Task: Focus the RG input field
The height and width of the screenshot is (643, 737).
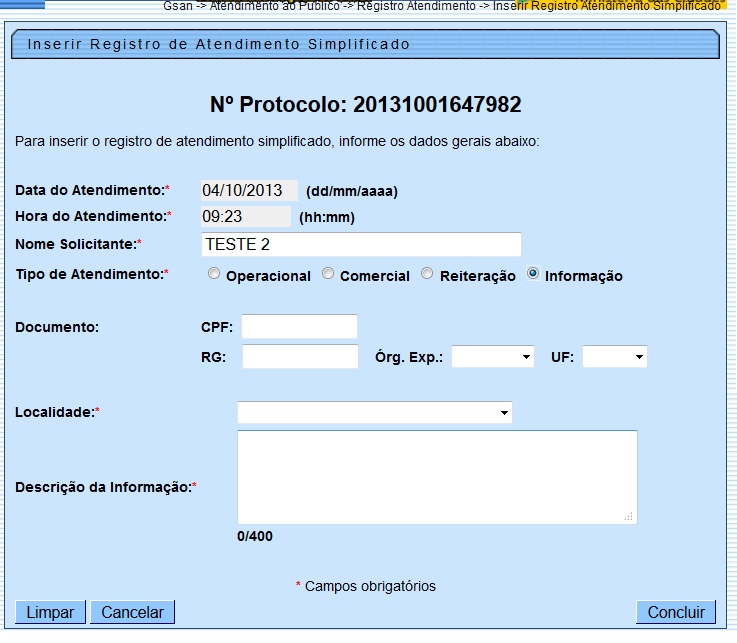Action: coord(299,357)
